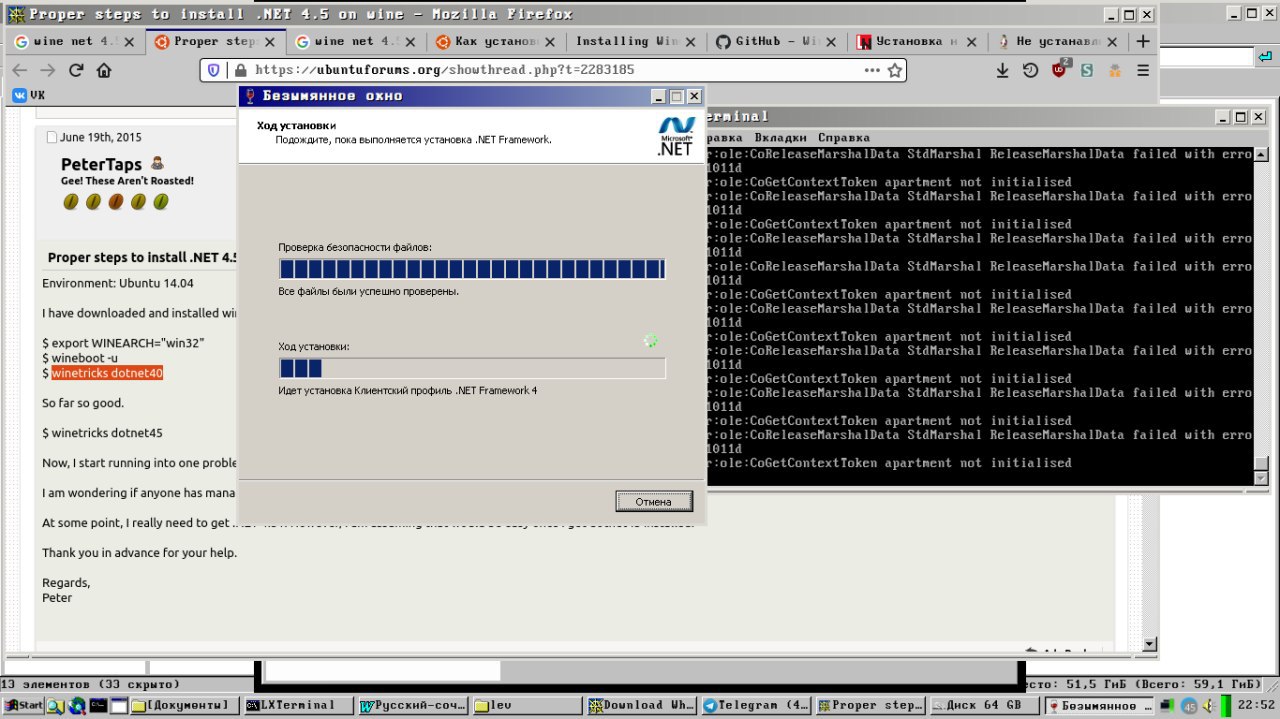The width and height of the screenshot is (1280, 719).
Task: Switch to the LXTerminal taskbar window
Action: [x=298, y=705]
